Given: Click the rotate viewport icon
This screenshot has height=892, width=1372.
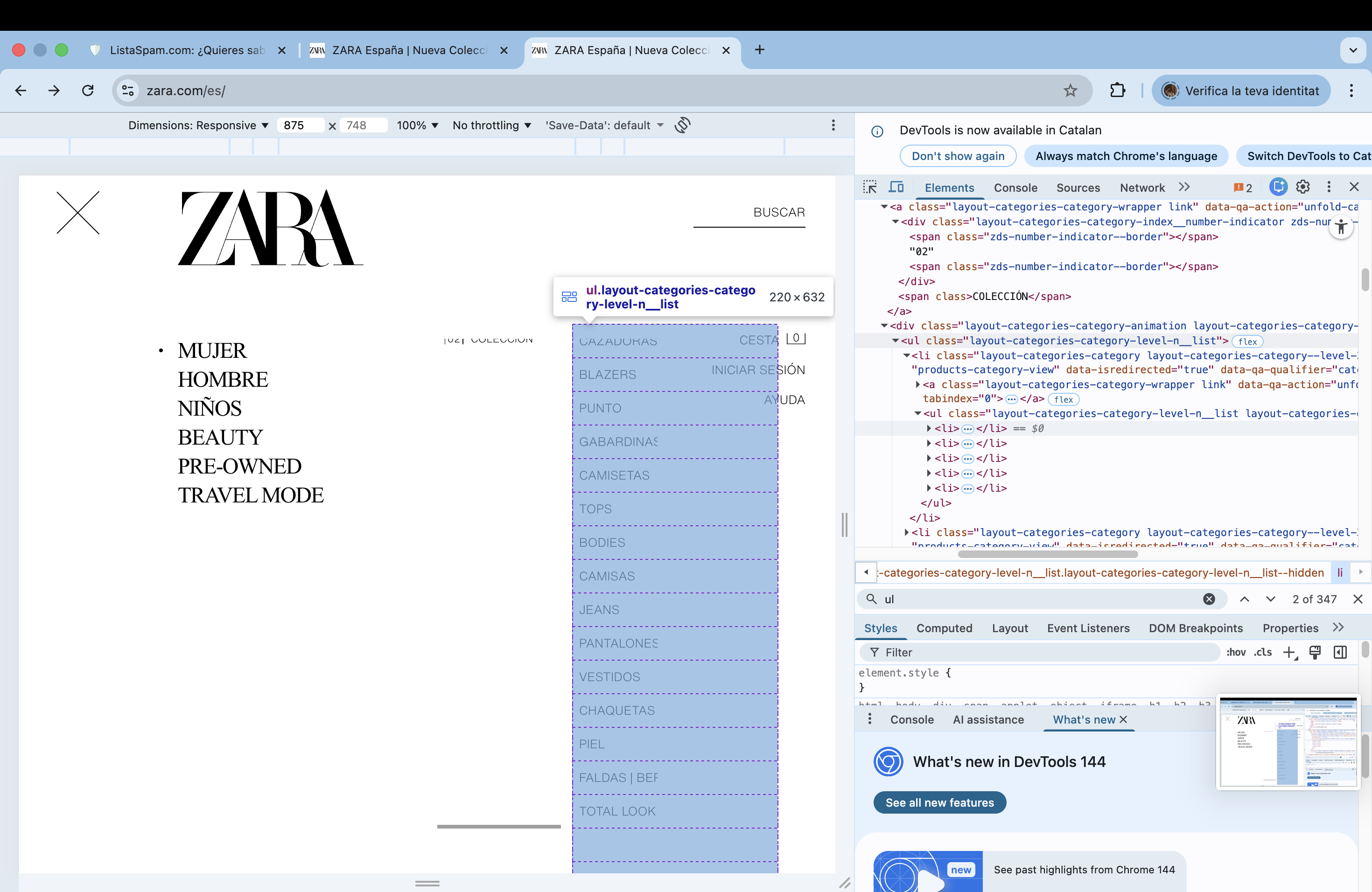Looking at the screenshot, I should [x=683, y=125].
